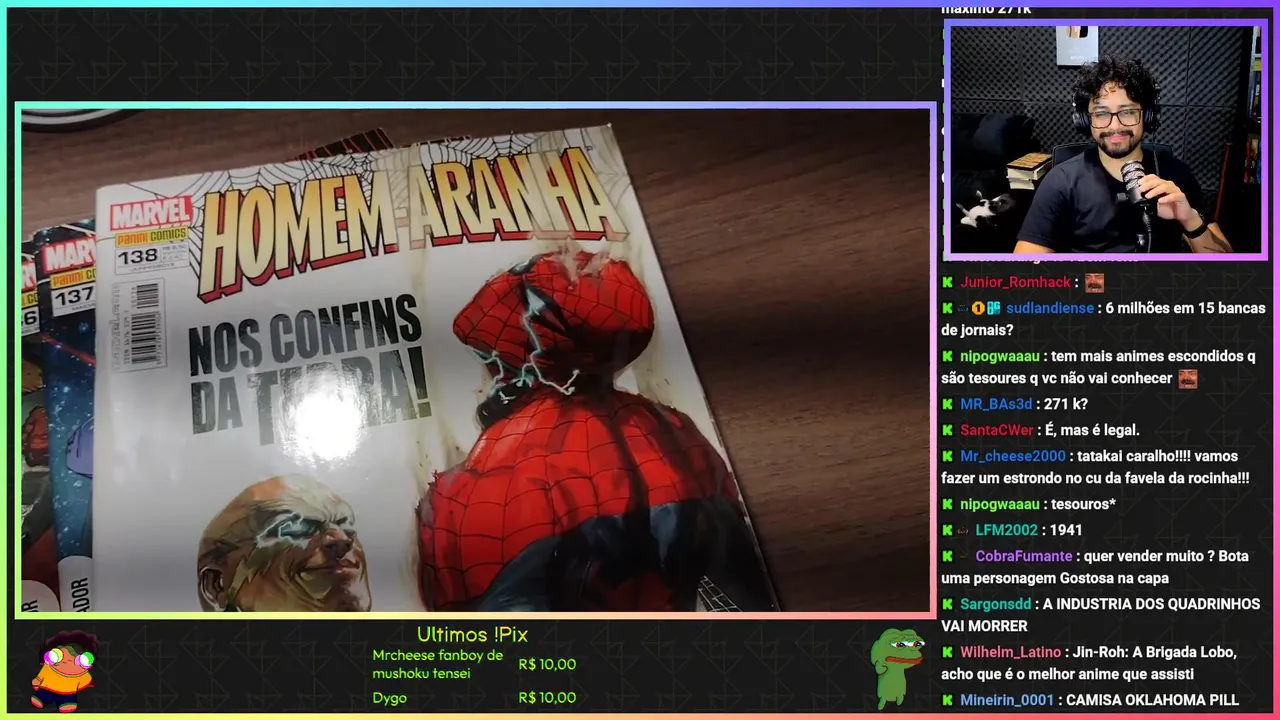Click the streamer's webcam feed
Screen dimensions: 1280x720
[x=1105, y=139]
